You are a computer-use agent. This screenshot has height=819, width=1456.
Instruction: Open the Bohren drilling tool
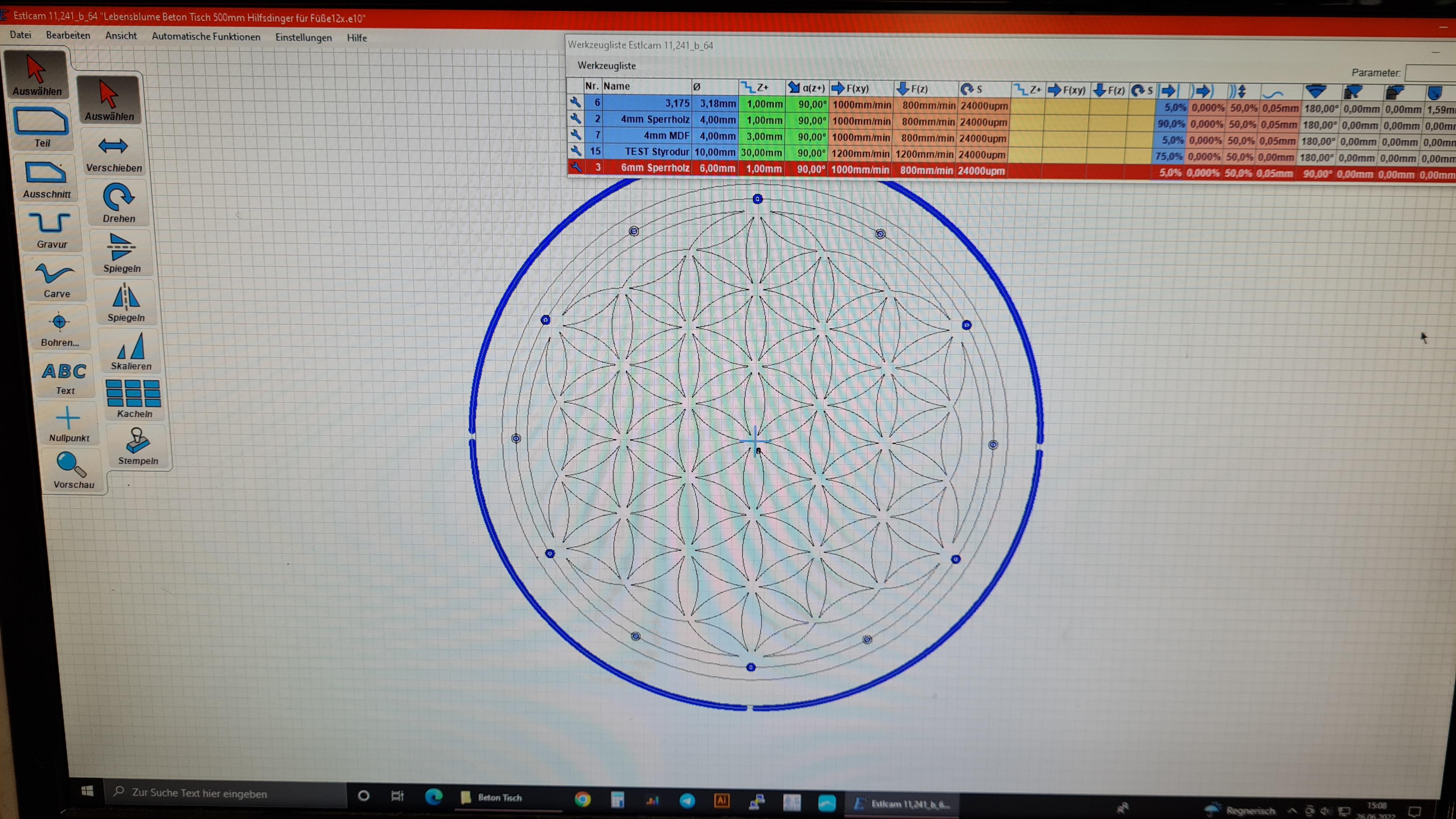click(x=59, y=328)
